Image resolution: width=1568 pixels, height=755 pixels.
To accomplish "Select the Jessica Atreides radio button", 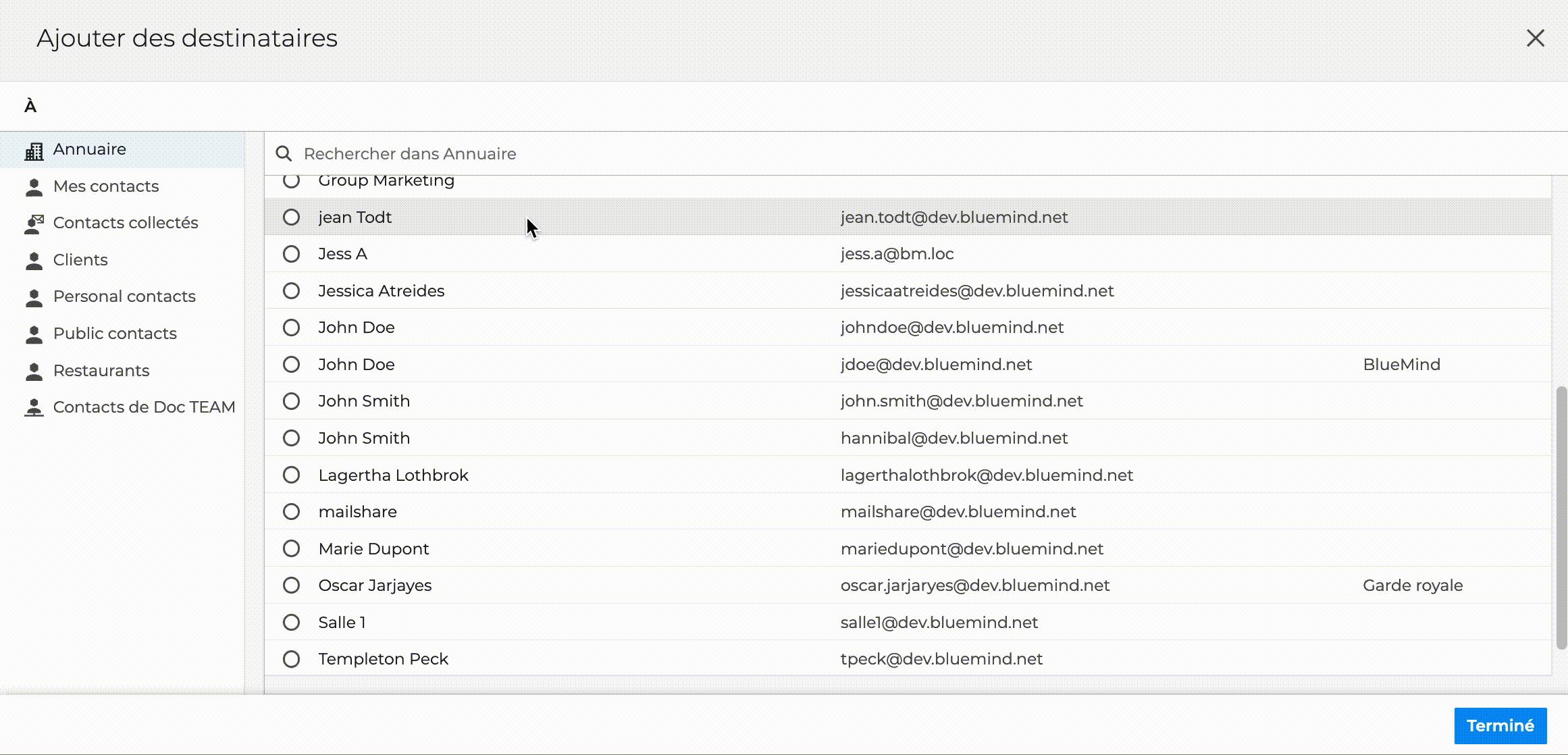I will (291, 291).
